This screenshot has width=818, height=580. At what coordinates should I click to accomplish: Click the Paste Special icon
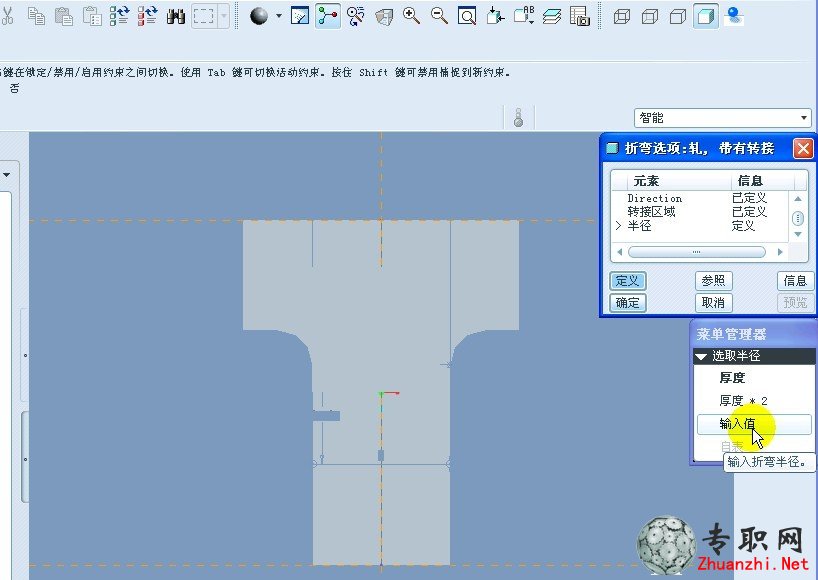coord(92,16)
